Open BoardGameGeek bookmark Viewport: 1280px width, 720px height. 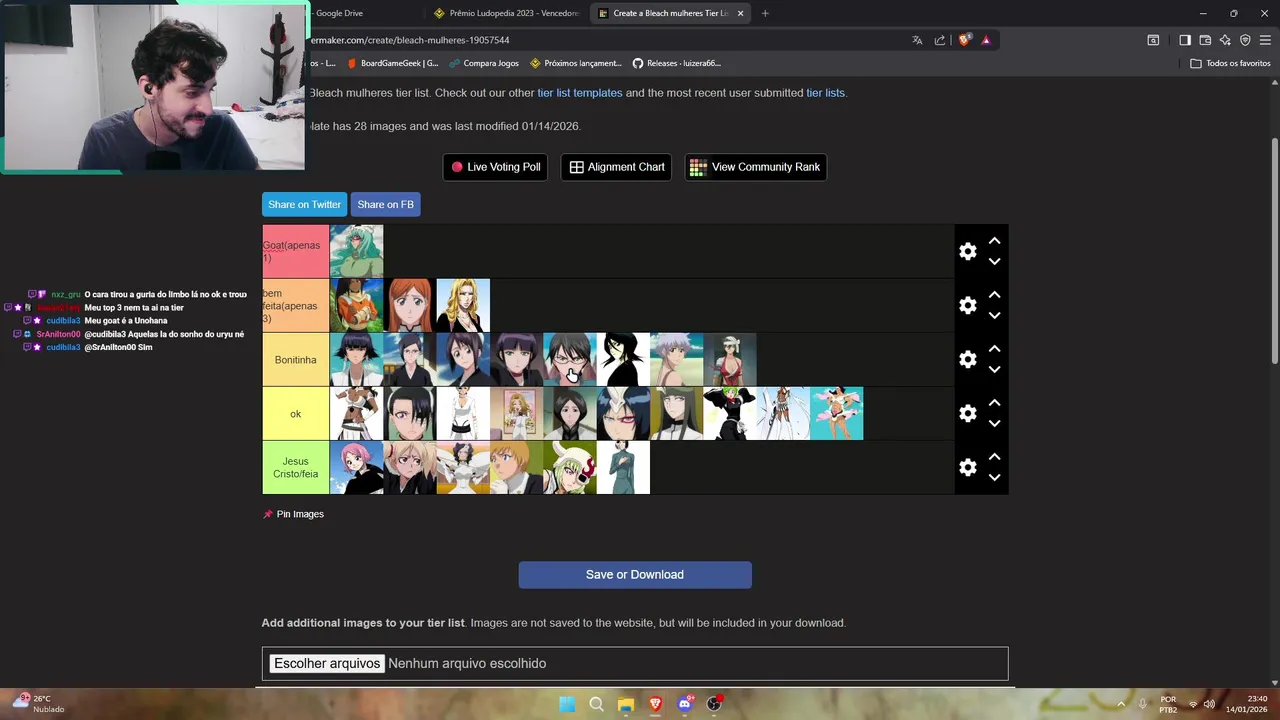pos(392,63)
